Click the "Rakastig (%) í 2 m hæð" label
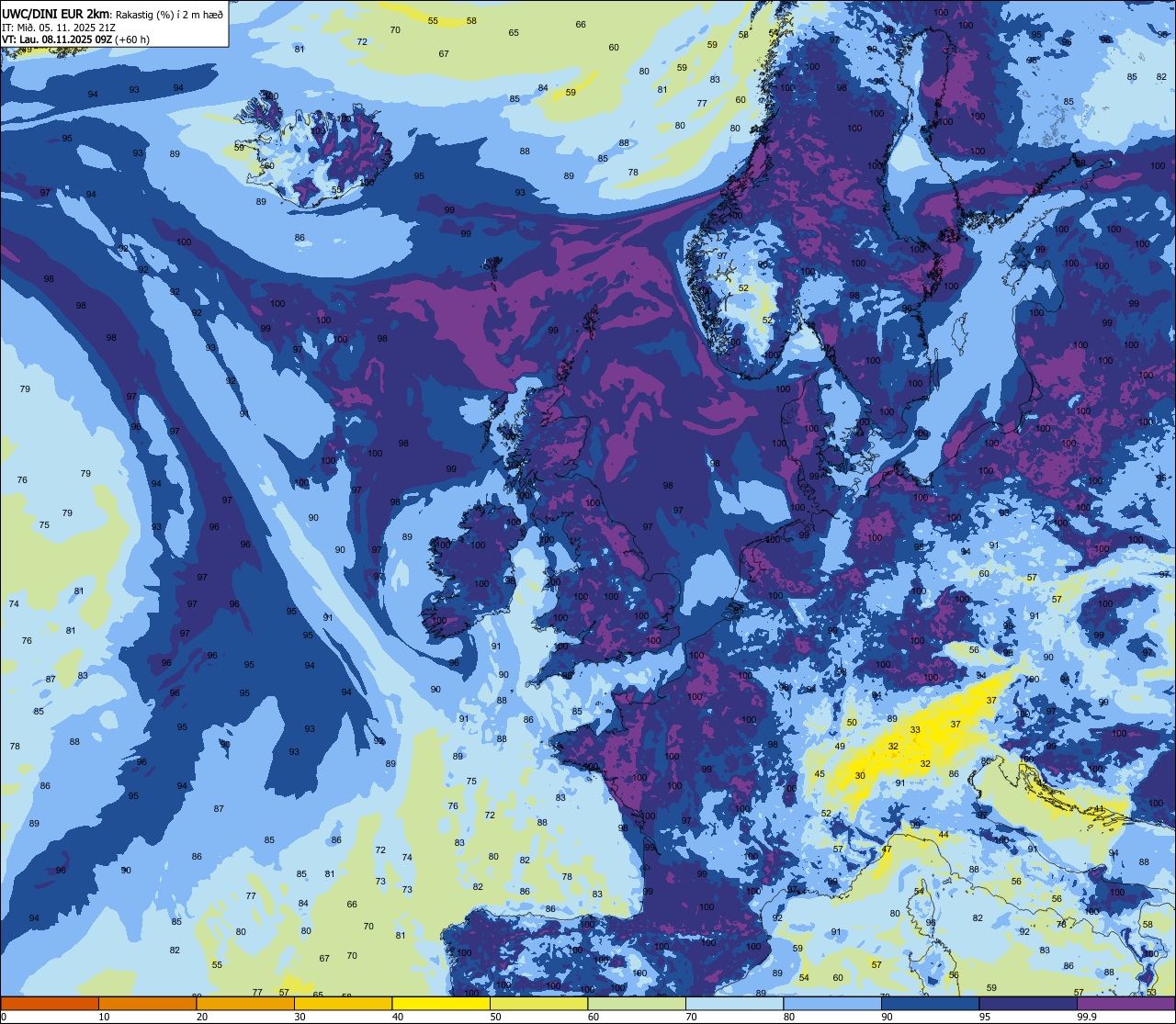 (169, 14)
